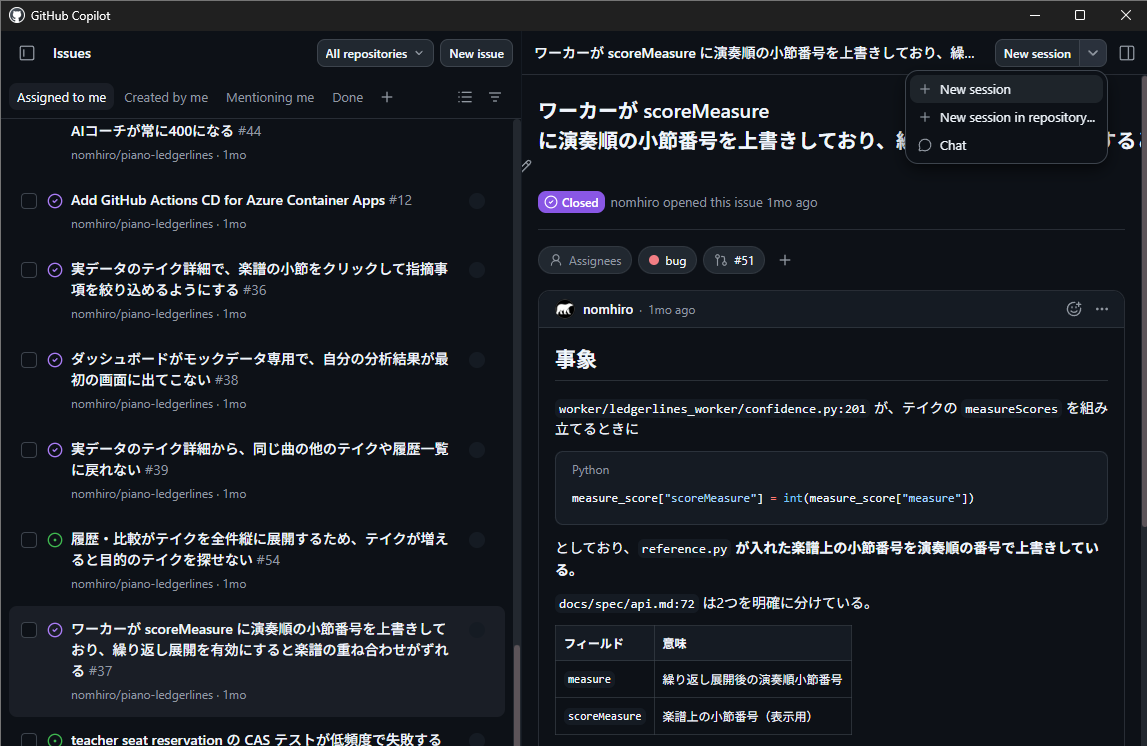Click the main New session button
The width and height of the screenshot is (1147, 746).
coord(1037,53)
